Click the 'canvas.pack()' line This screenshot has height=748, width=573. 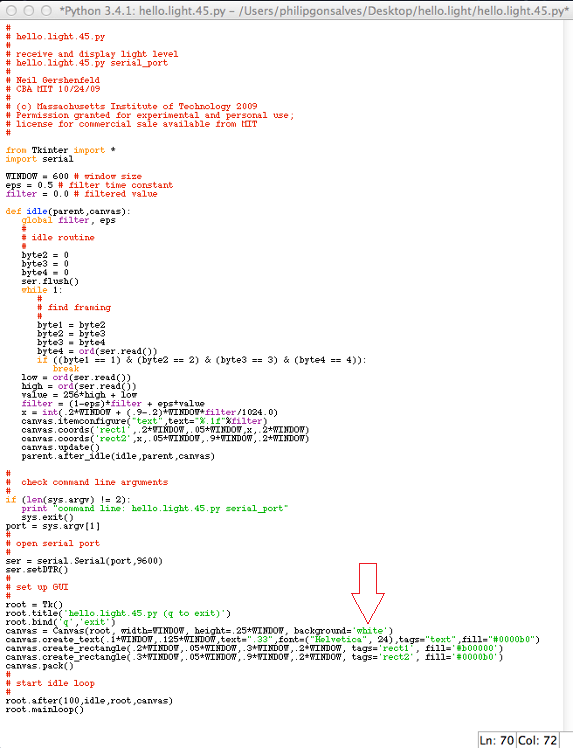pos(40,666)
